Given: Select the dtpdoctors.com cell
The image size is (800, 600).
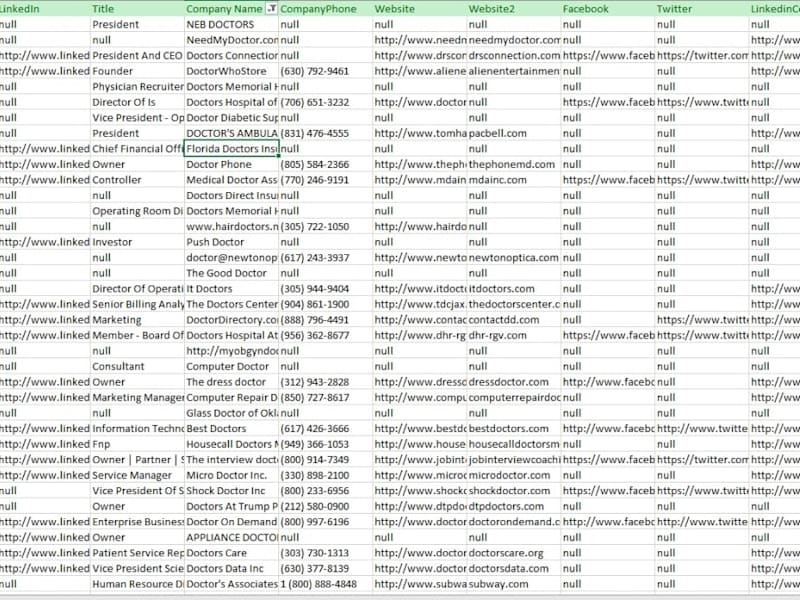Looking at the screenshot, I should pyautogui.click(x=514, y=507).
